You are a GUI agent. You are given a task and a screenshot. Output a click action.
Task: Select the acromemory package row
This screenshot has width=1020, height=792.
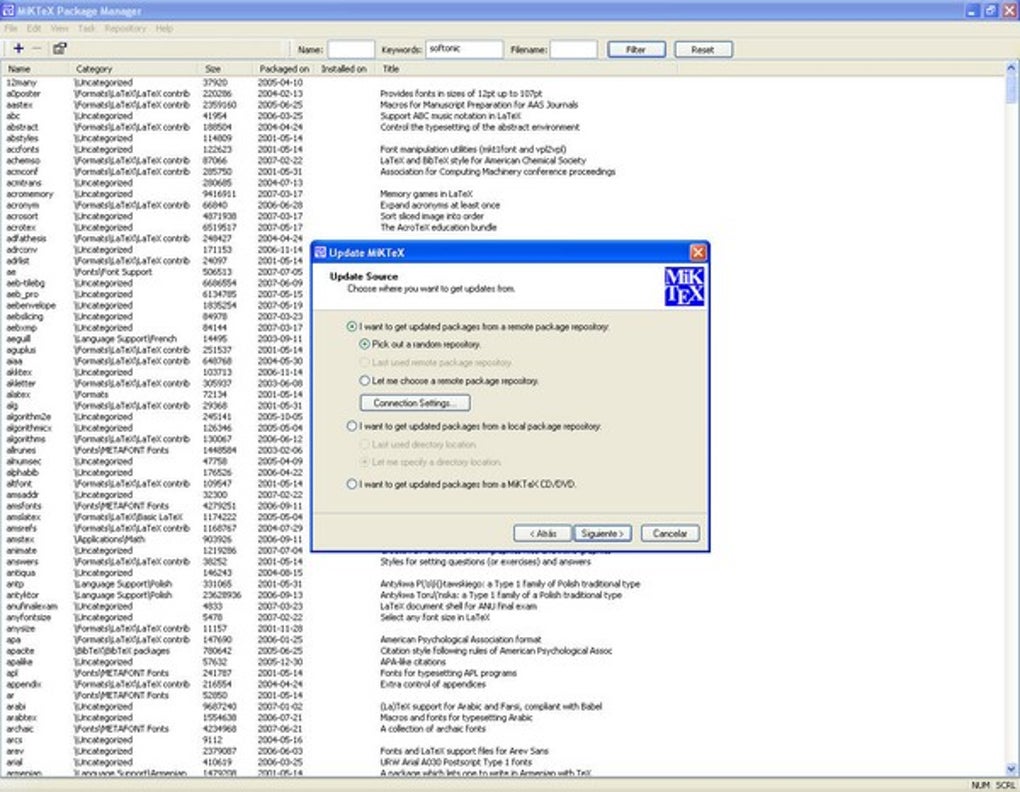pos(503,194)
